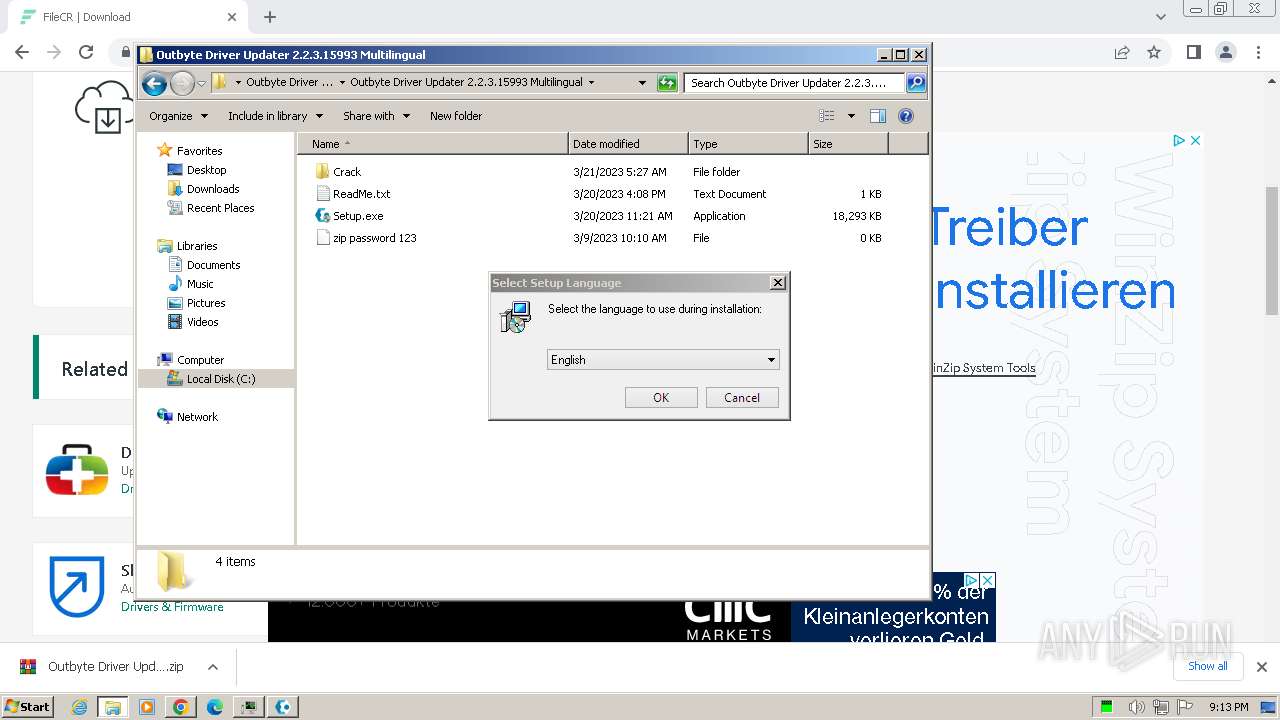Select Downloads under Favorites
Image resolution: width=1280 pixels, height=720 pixels.
tap(213, 189)
